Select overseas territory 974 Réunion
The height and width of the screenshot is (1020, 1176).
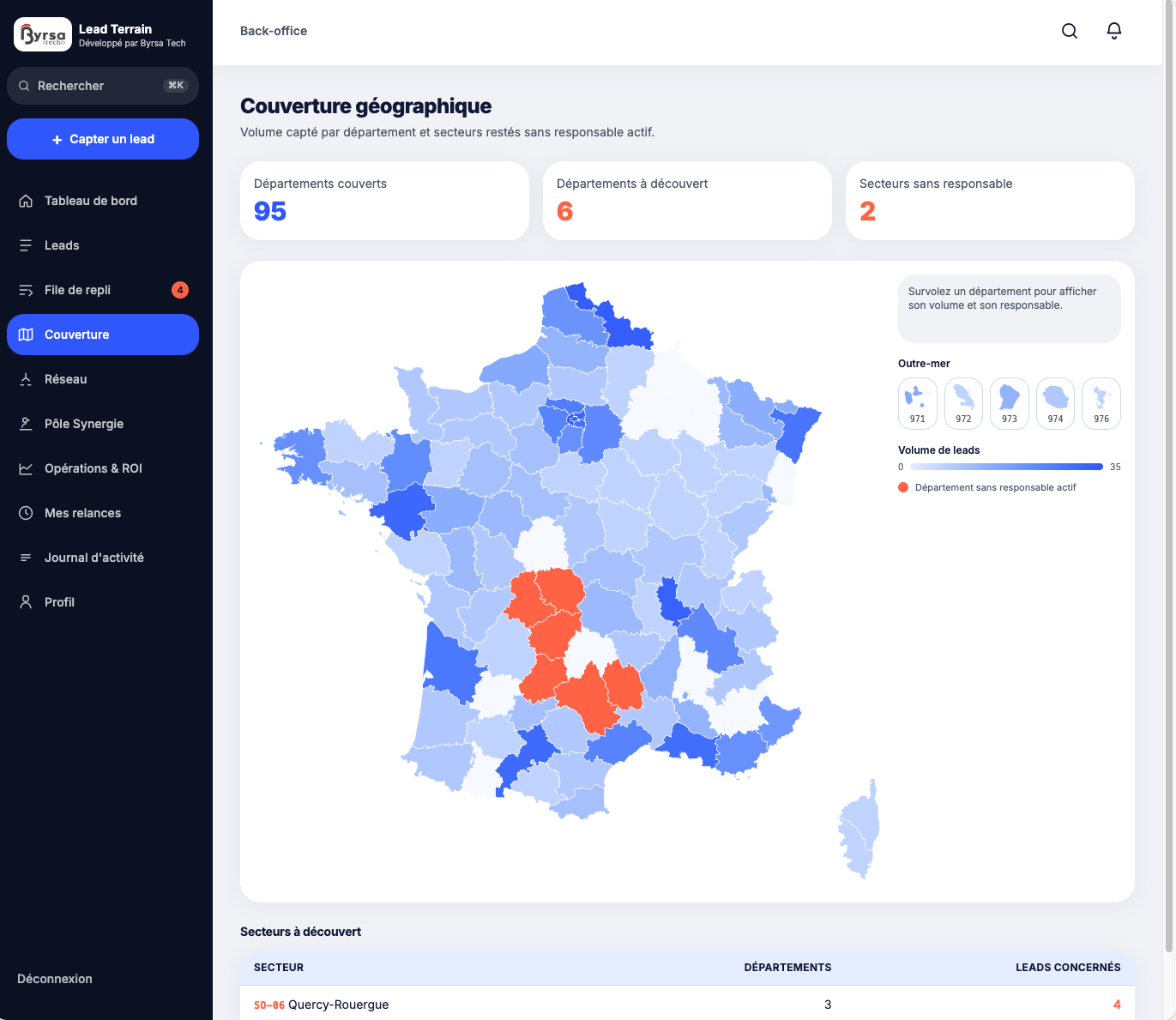point(1055,403)
